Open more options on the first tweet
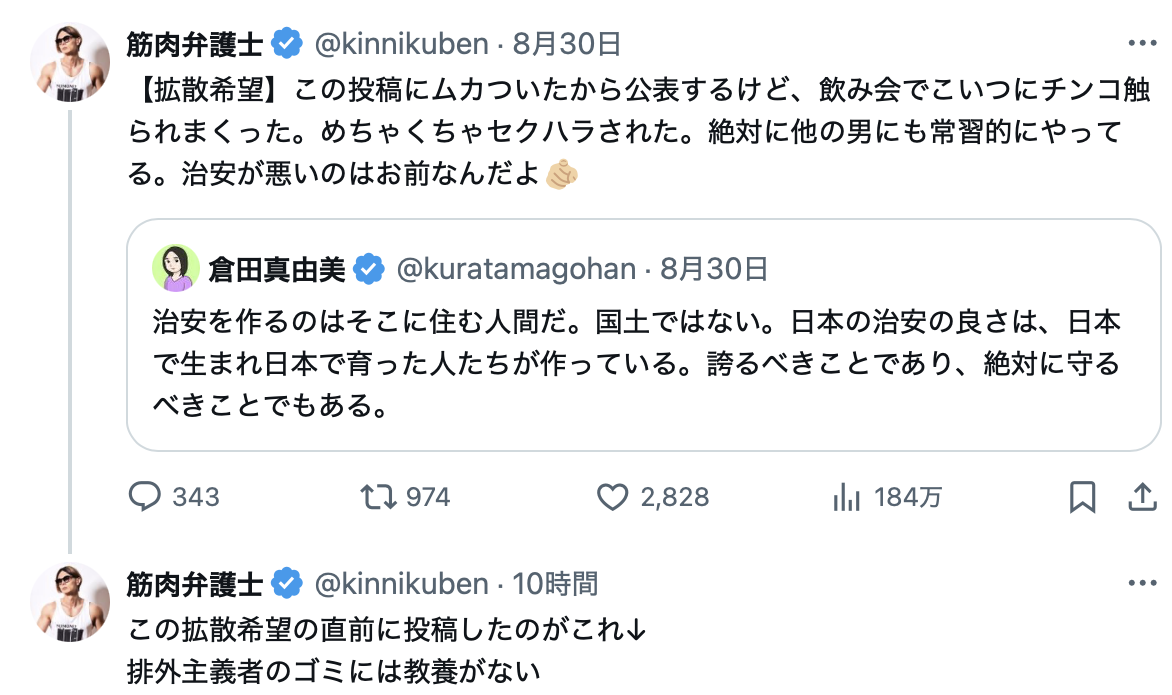The height and width of the screenshot is (695, 1172). 1142,44
